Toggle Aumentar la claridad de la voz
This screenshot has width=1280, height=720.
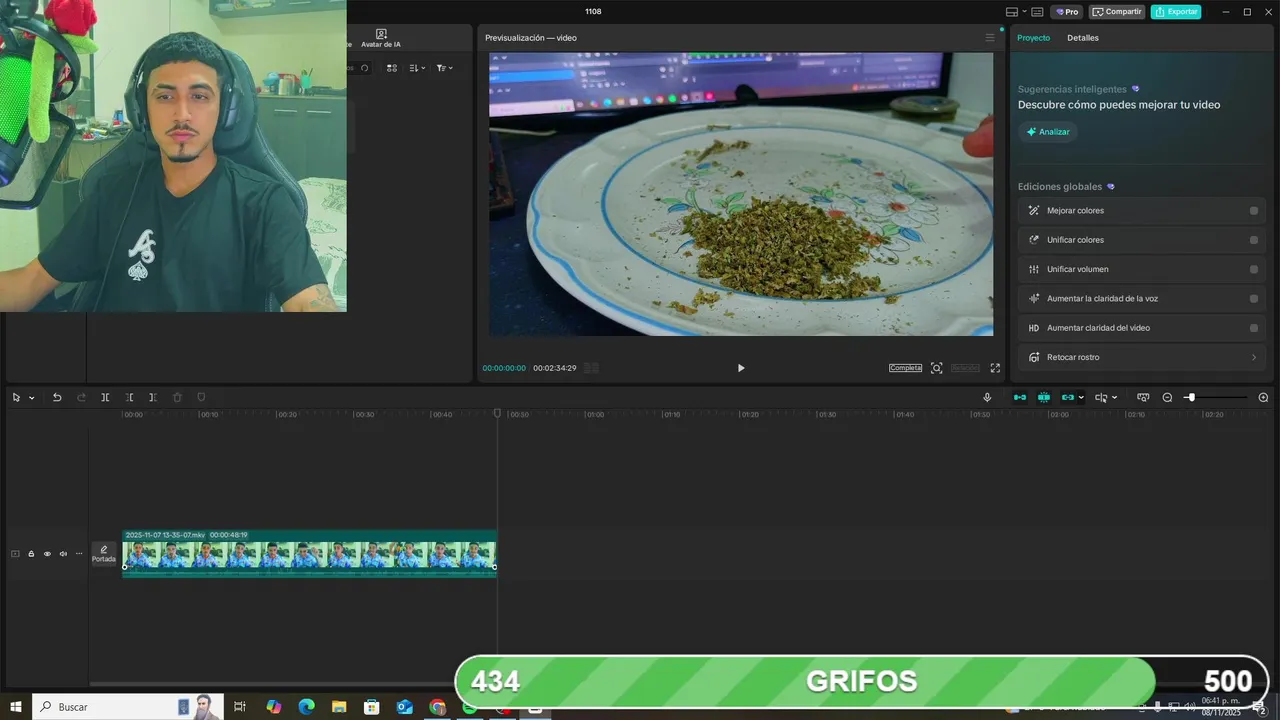point(1254,299)
